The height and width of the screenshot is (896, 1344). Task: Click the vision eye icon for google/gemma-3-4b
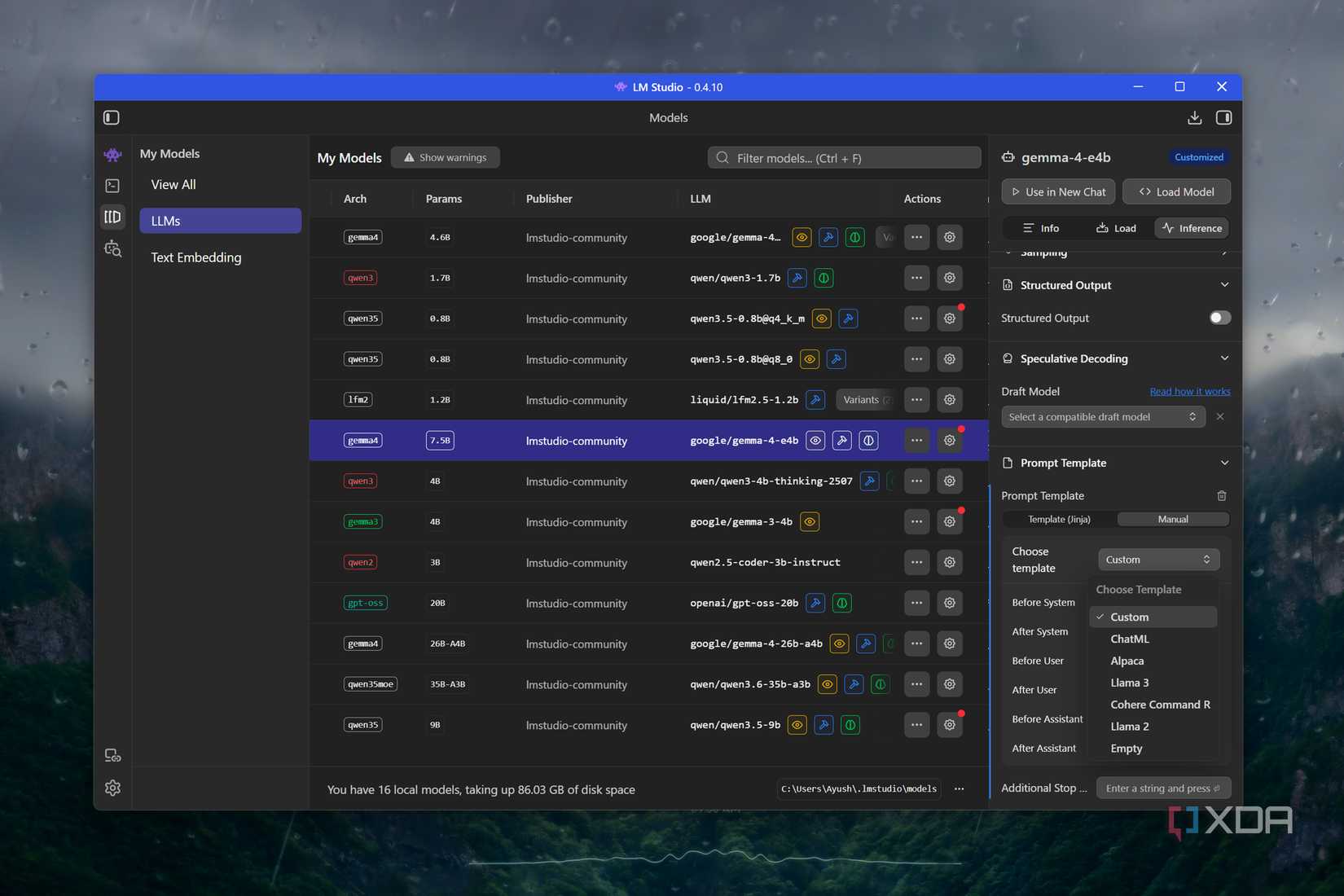[x=810, y=522]
